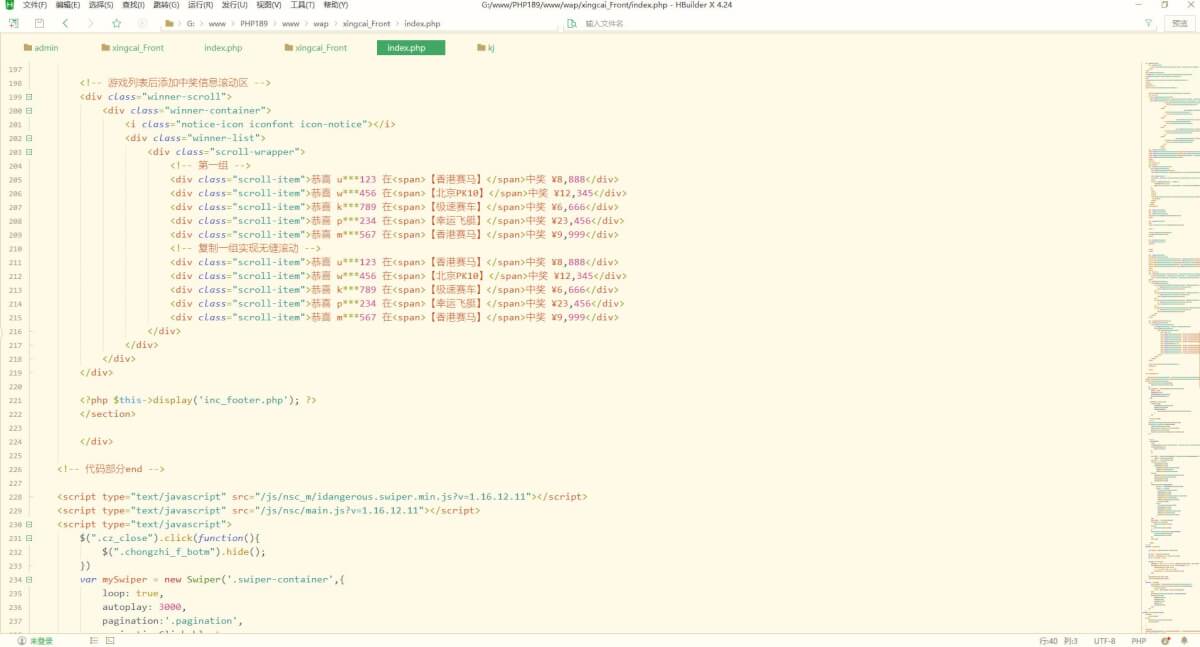Screen dimensions: 1200x647
Task: Click the 未登录 user login icon
Action: click(x=22, y=641)
